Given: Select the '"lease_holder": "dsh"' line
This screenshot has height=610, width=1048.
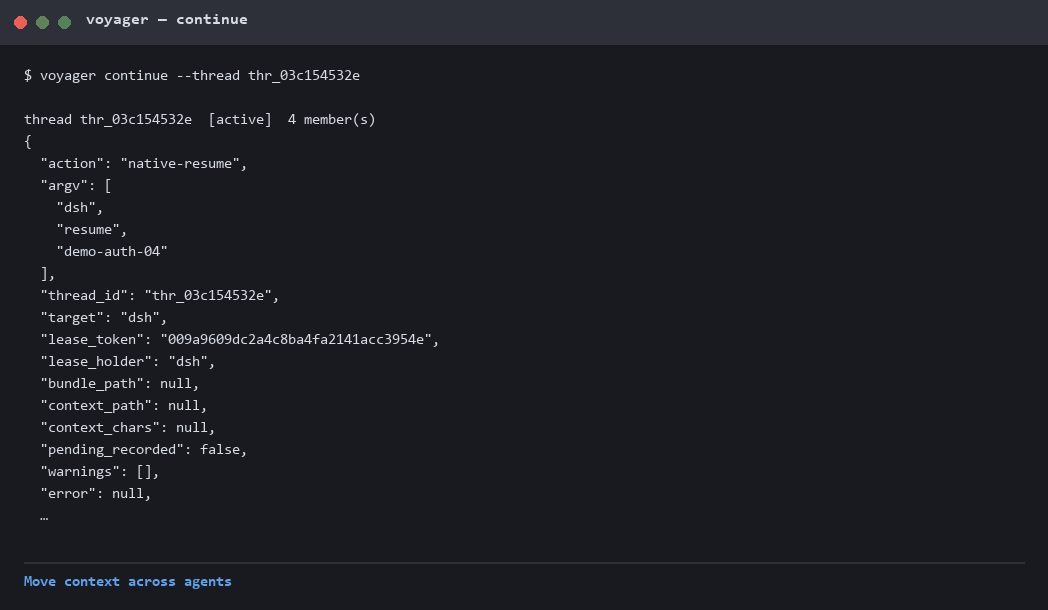Looking at the screenshot, I should (x=128, y=362).
